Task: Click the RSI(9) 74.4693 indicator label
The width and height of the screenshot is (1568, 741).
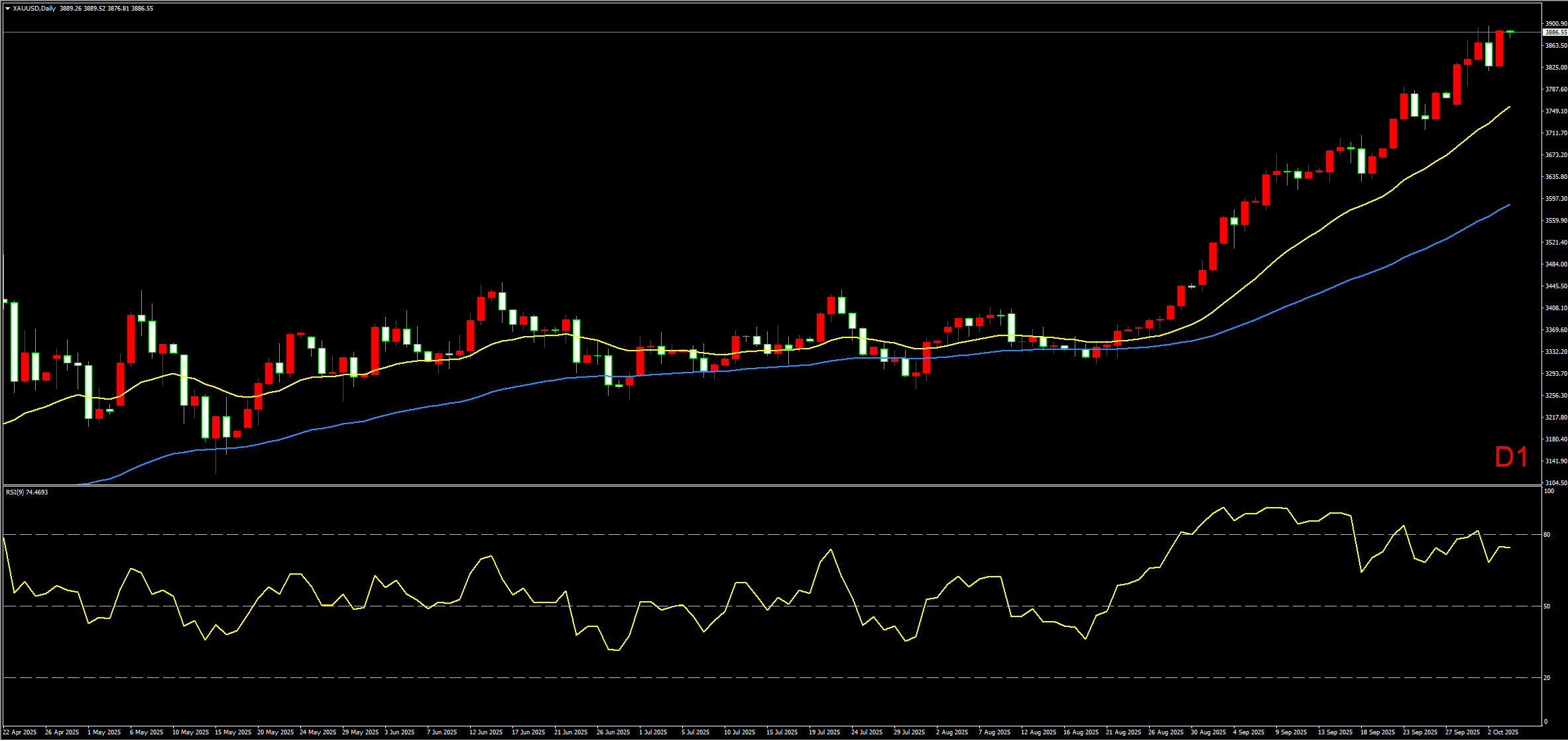Action: (x=27, y=492)
